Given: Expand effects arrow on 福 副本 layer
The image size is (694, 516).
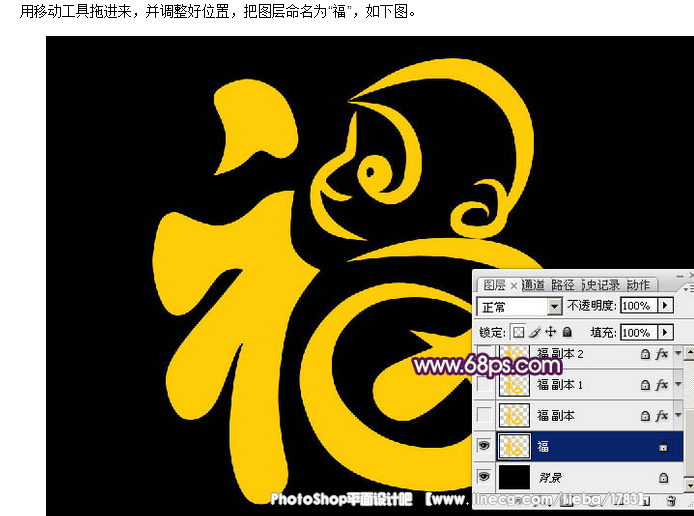Looking at the screenshot, I should [678, 415].
